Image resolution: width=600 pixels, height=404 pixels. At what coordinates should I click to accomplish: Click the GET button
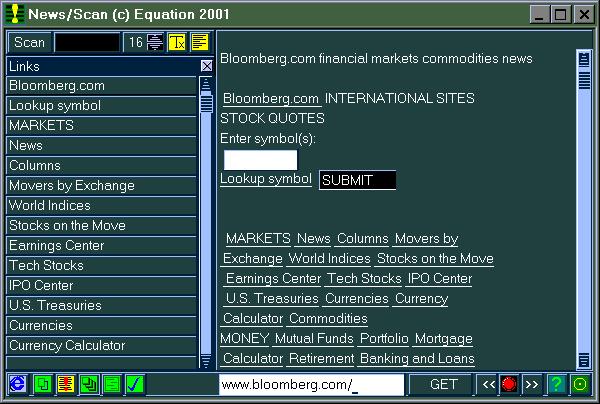tap(443, 384)
